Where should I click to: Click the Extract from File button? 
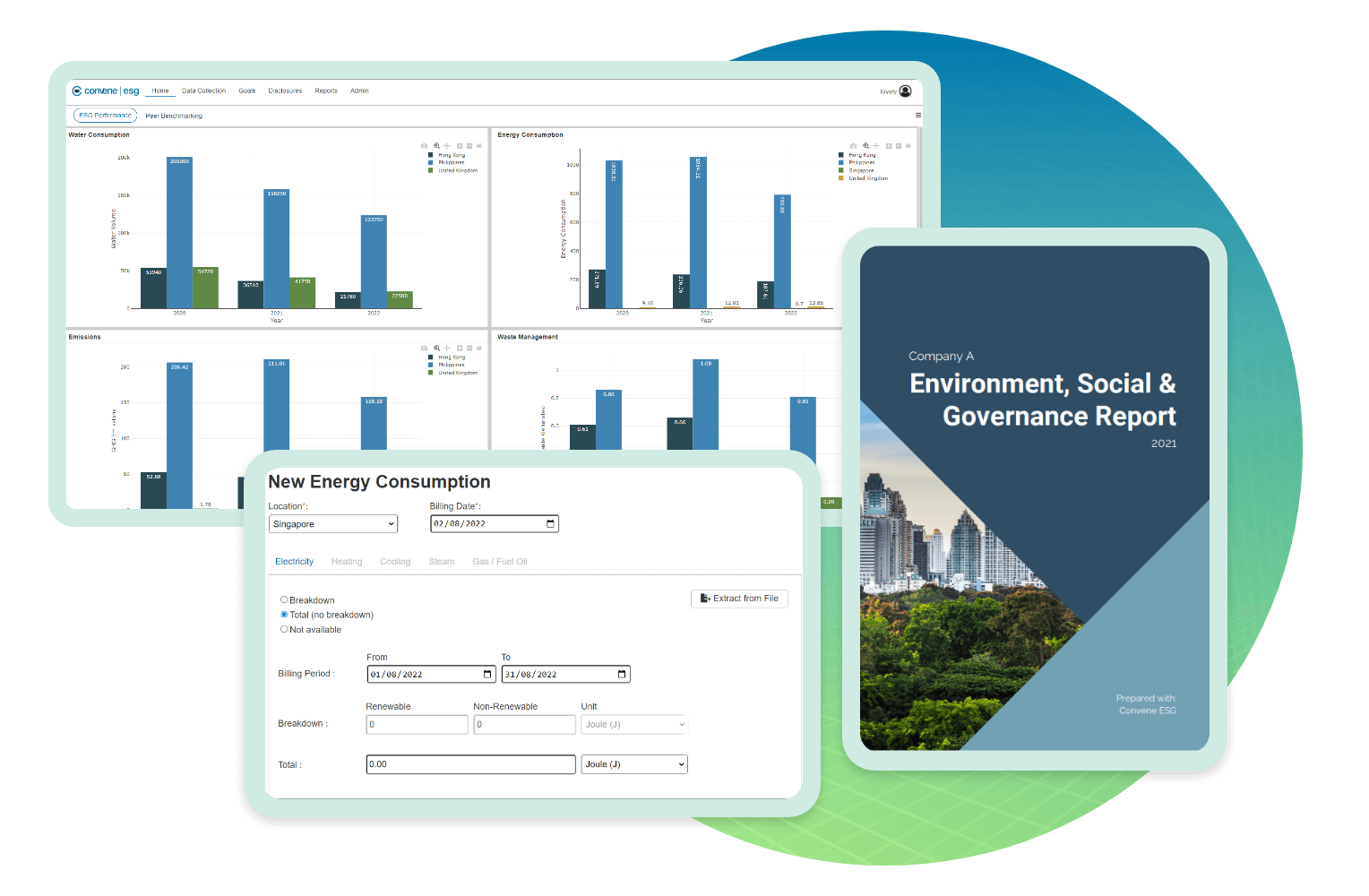(x=739, y=599)
